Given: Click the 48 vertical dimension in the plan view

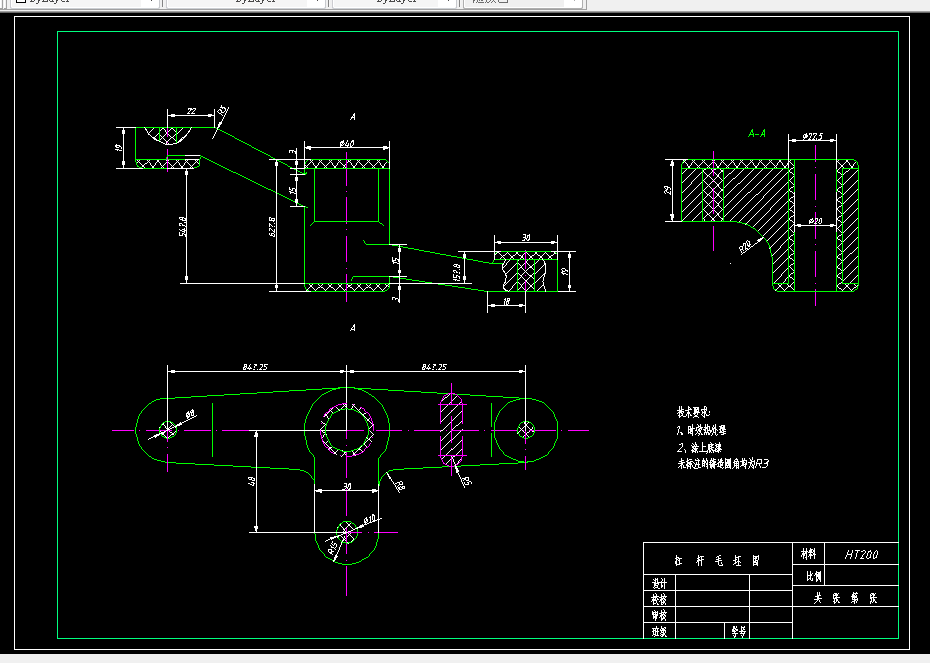Looking at the screenshot, I should tap(251, 482).
